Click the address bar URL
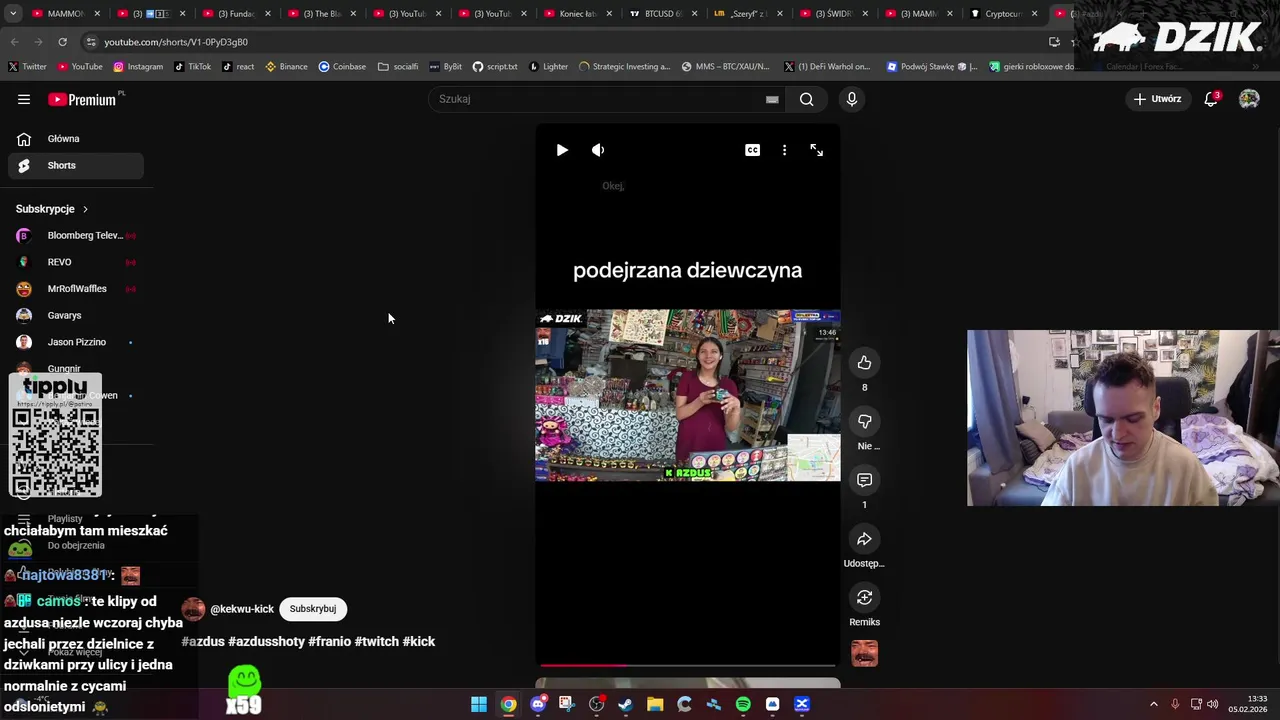The height and width of the screenshot is (720, 1280). [x=176, y=42]
